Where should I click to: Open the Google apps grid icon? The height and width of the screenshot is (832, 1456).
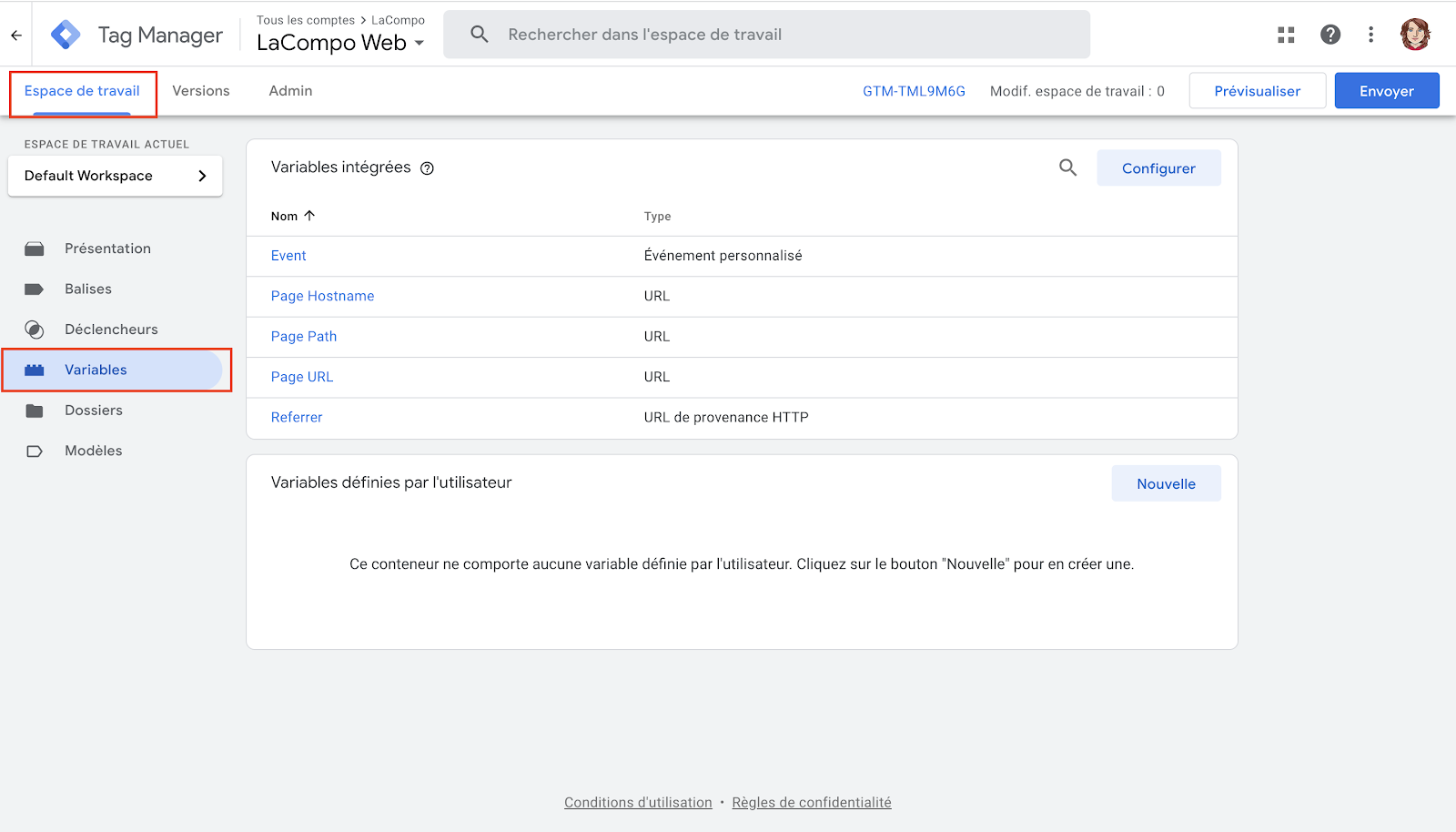[x=1286, y=35]
